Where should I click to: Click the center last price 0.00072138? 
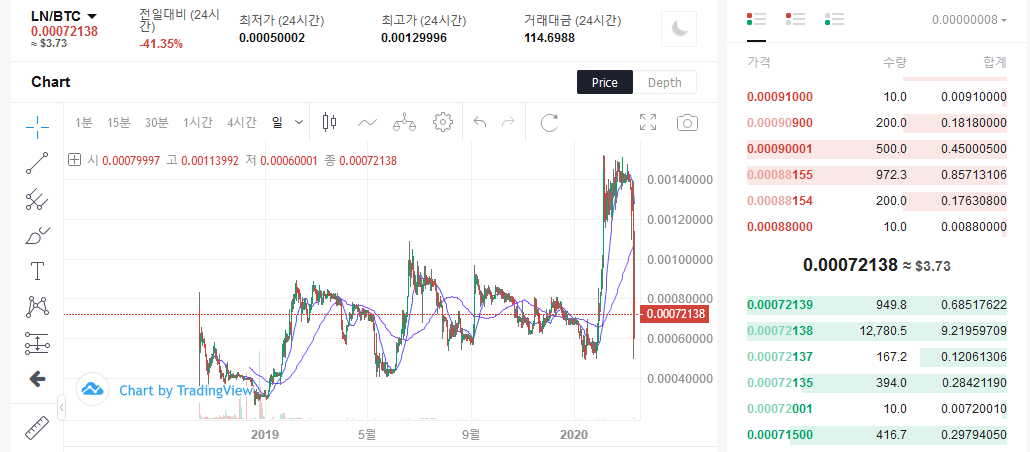click(850, 265)
